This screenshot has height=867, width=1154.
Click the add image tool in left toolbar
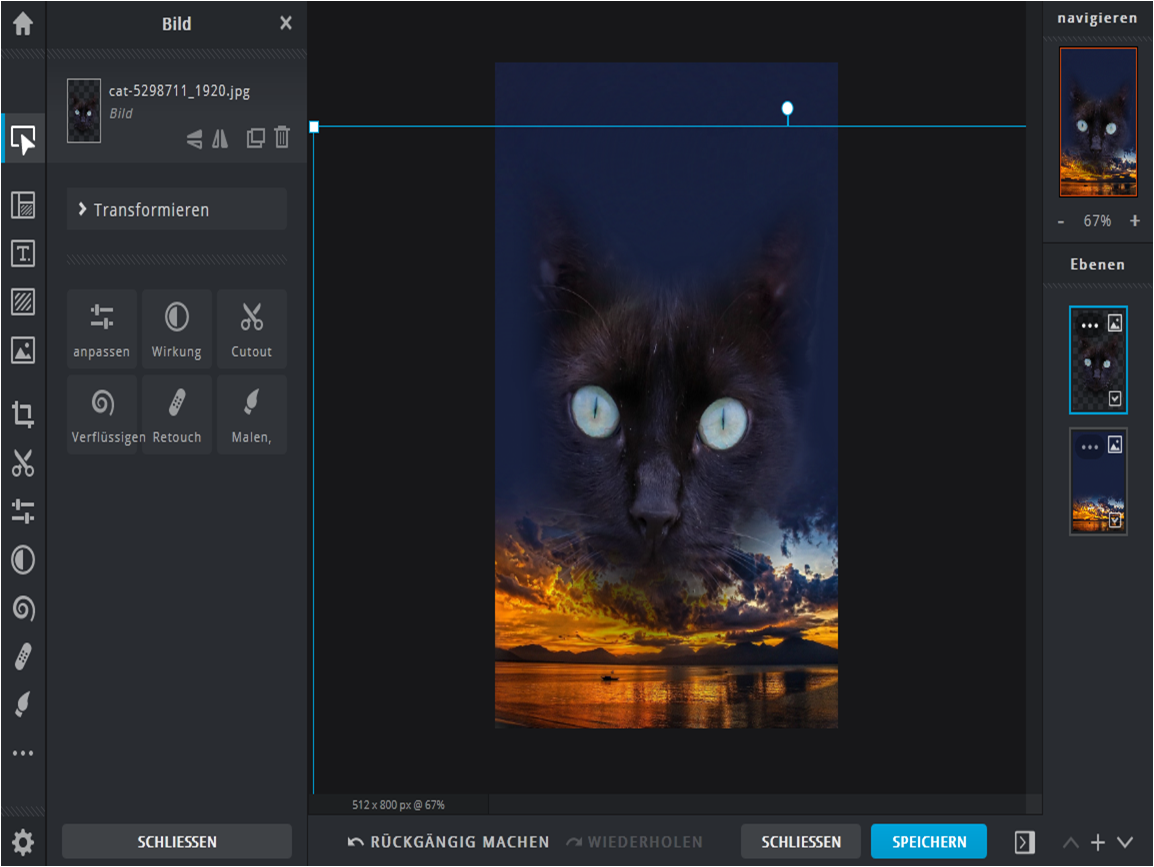click(23, 350)
